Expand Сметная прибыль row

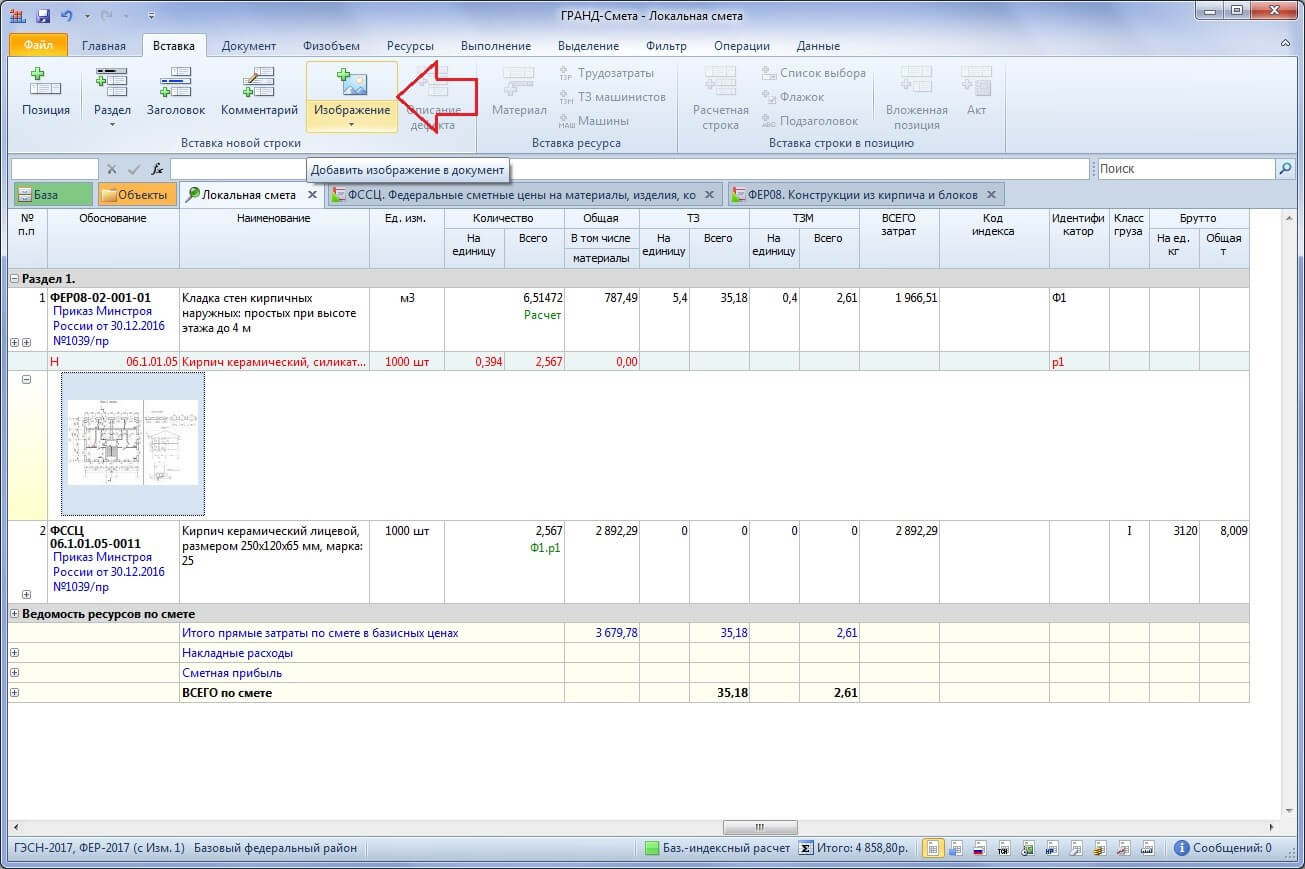click(14, 673)
